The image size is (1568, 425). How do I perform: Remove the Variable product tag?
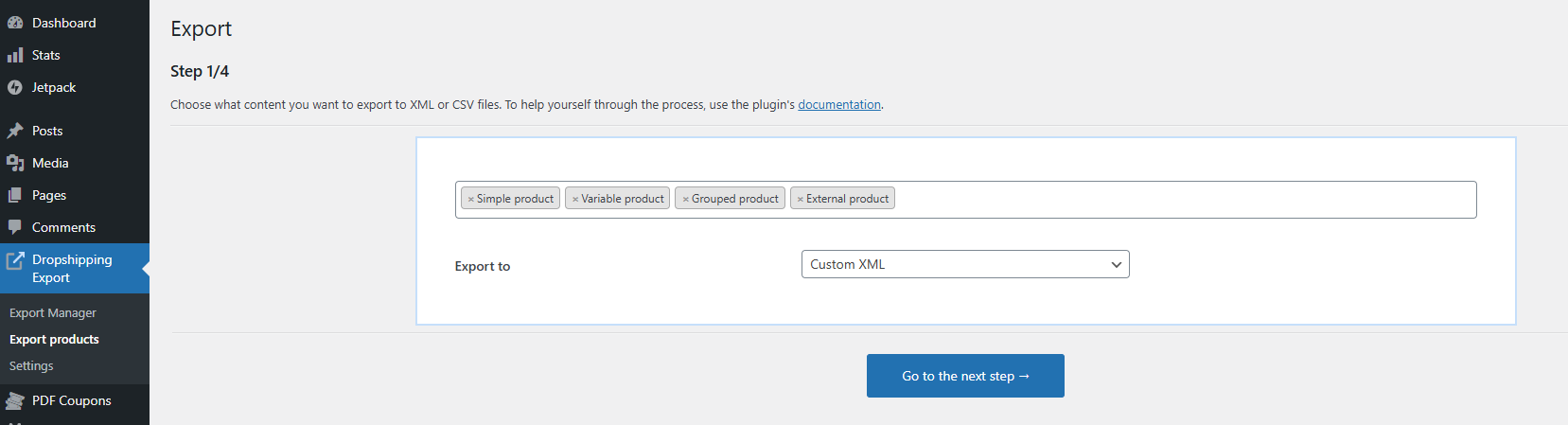574,199
